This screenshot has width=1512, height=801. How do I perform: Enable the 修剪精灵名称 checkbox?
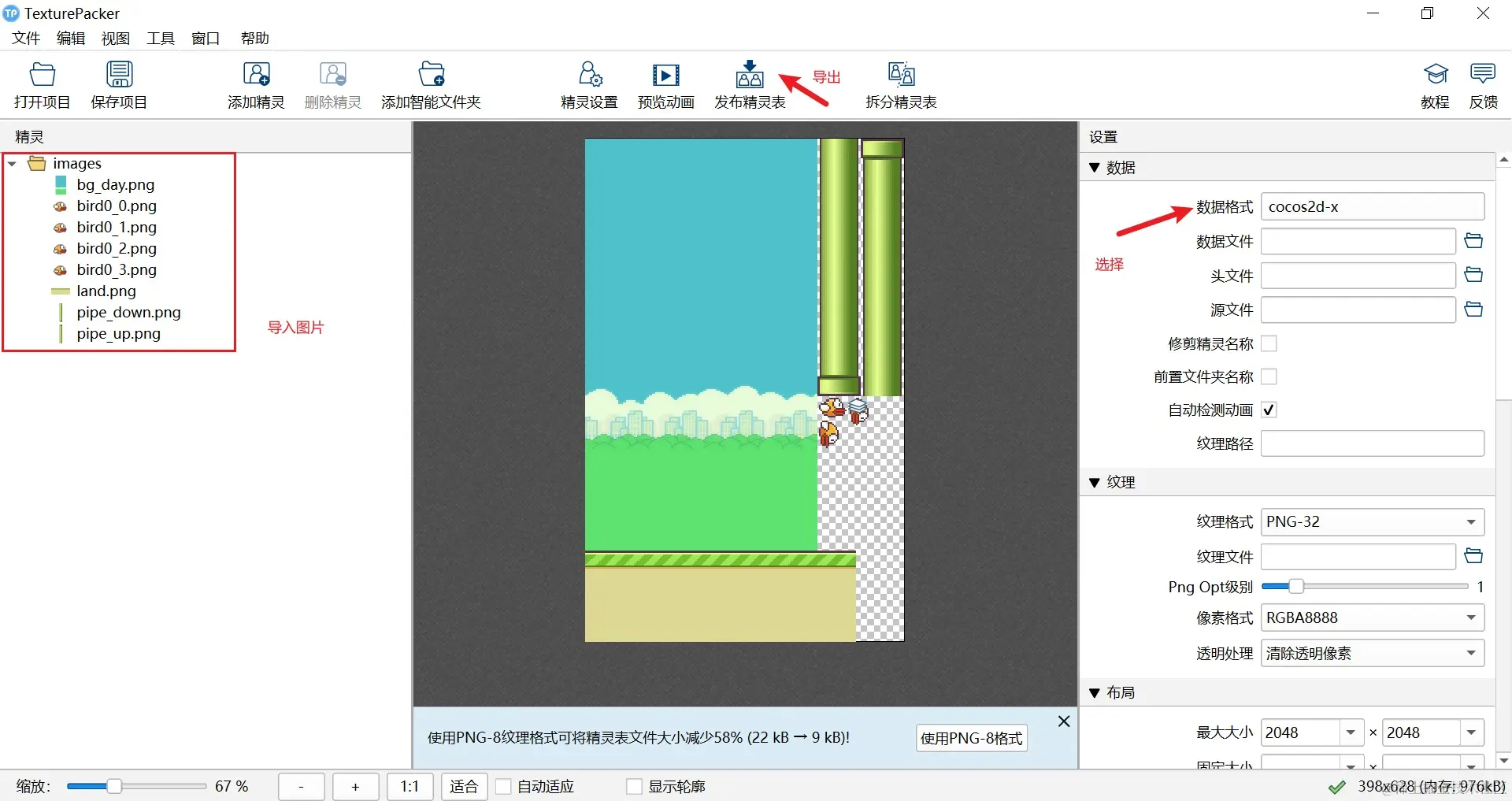pos(1269,343)
